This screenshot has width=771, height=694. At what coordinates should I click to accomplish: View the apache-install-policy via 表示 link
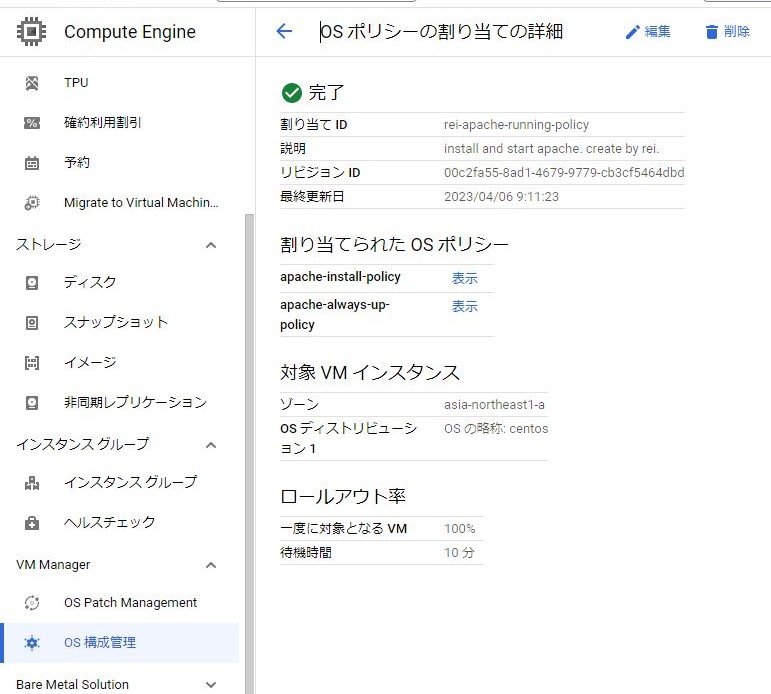(464, 278)
